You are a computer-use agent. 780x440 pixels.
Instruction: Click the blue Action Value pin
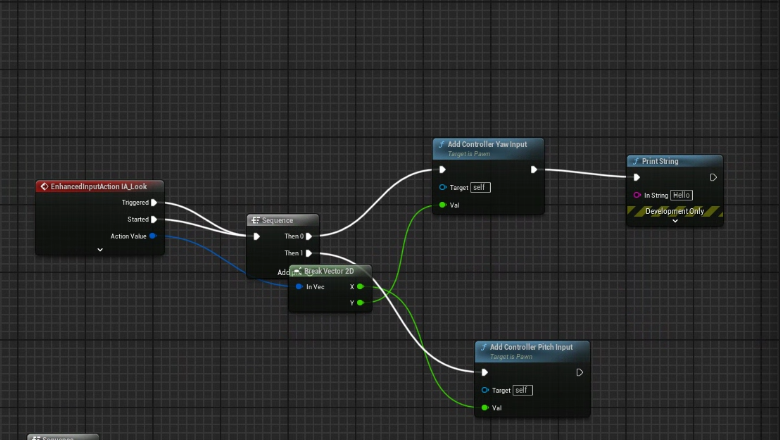153,237
